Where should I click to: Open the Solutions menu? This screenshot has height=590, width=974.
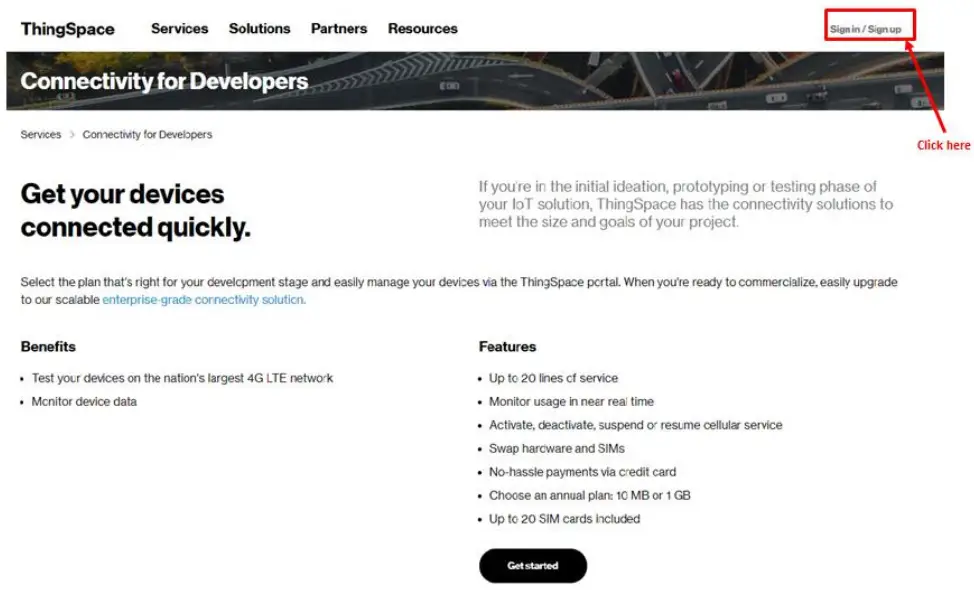click(259, 29)
